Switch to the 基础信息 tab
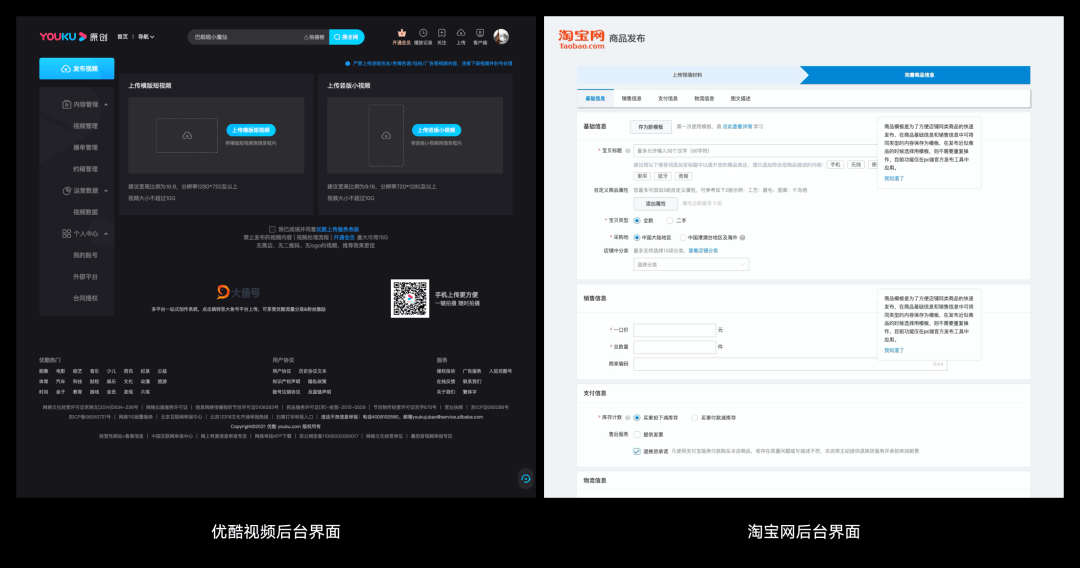Screen dimensions: 1080x568 (x=595, y=98)
